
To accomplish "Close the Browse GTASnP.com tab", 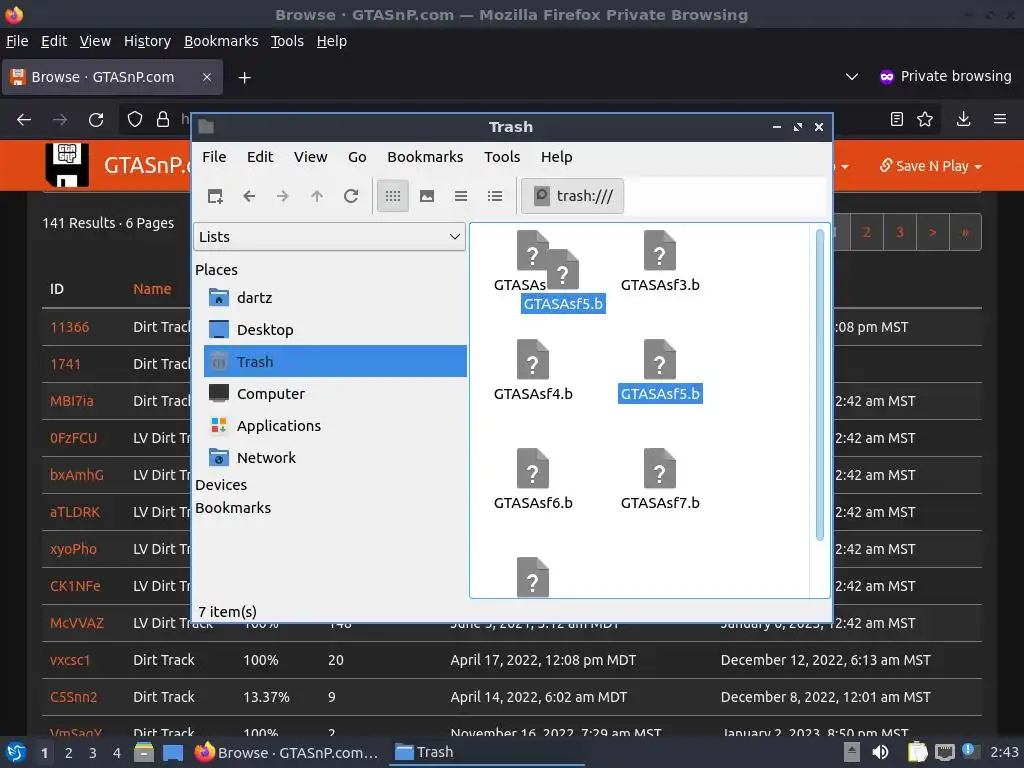I will click(206, 77).
